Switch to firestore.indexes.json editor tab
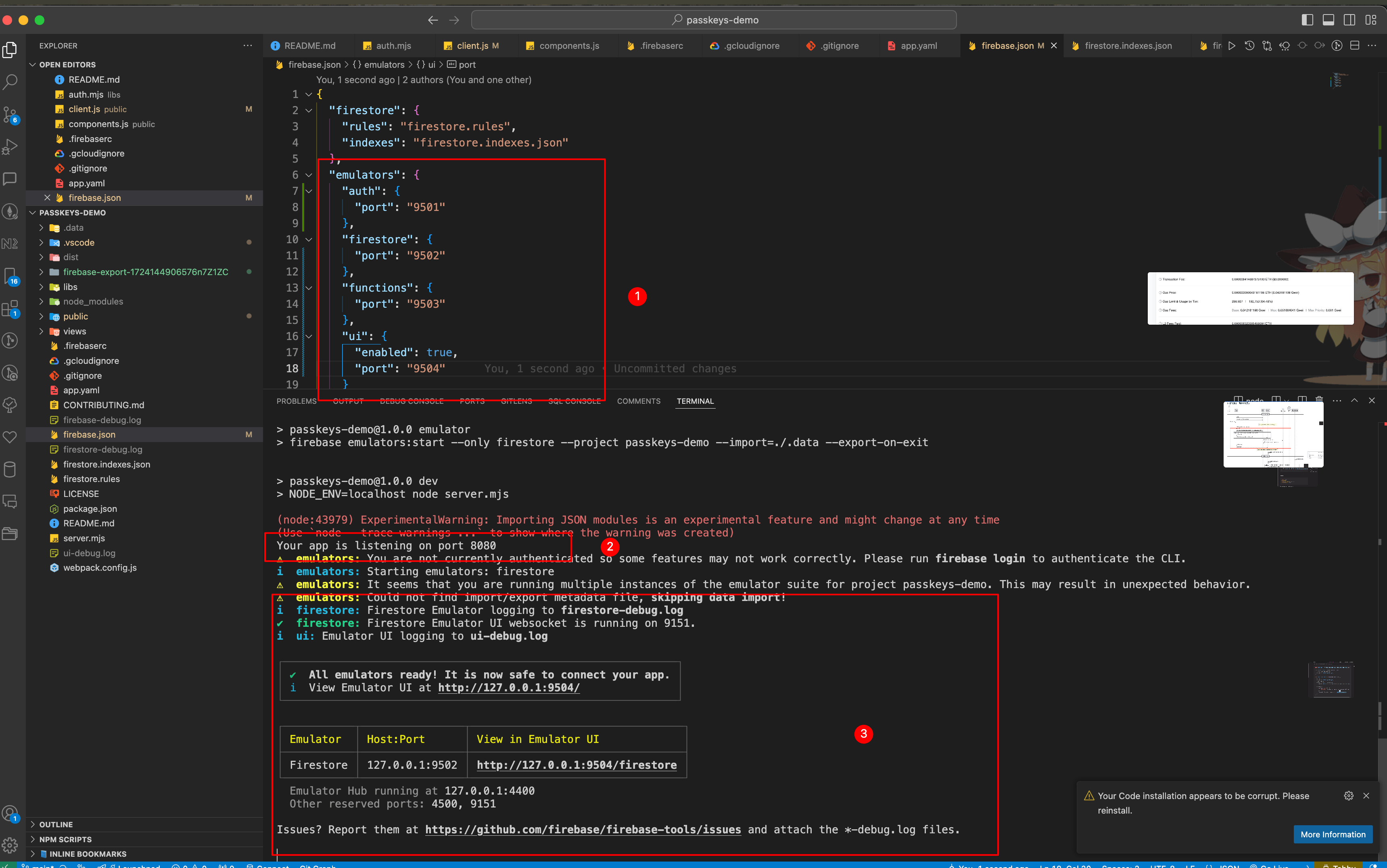 (1128, 46)
